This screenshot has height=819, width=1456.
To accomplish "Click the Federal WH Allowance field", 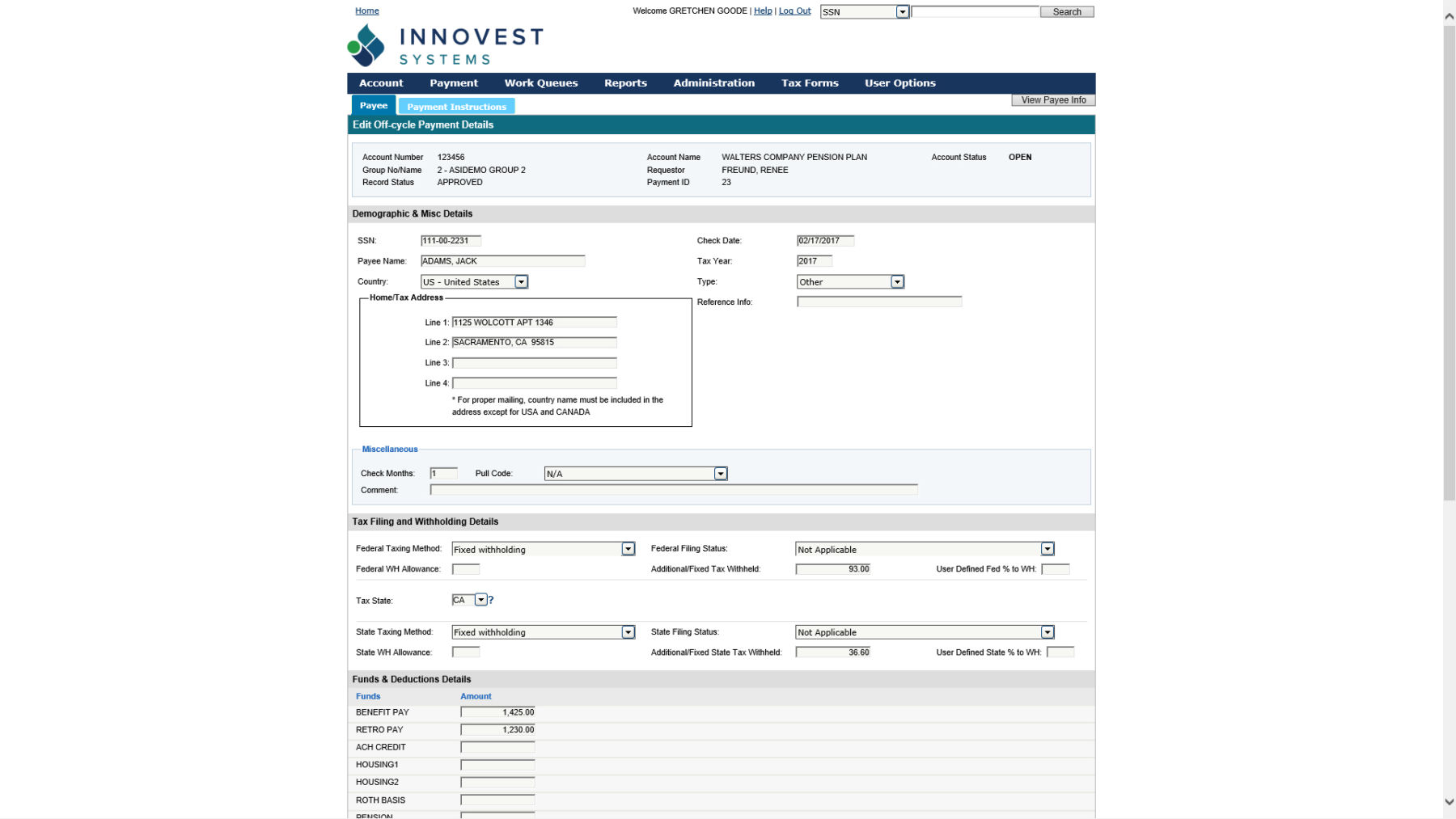I will click(x=465, y=569).
